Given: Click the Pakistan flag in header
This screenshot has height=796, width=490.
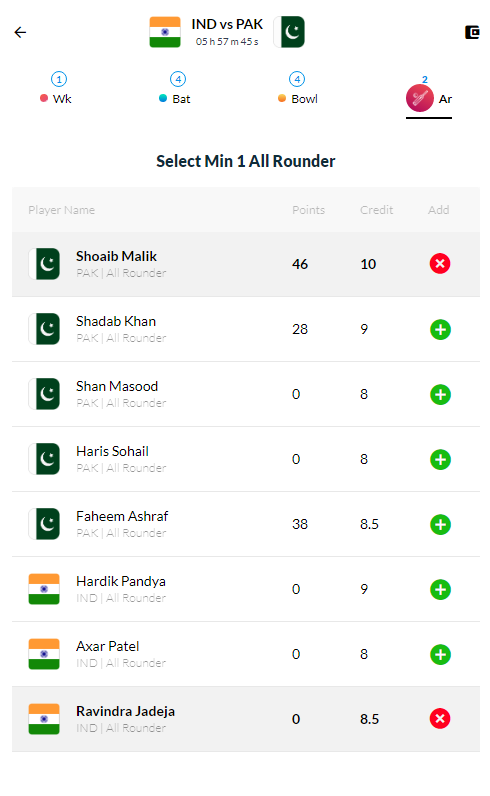Looking at the screenshot, I should pos(289,32).
